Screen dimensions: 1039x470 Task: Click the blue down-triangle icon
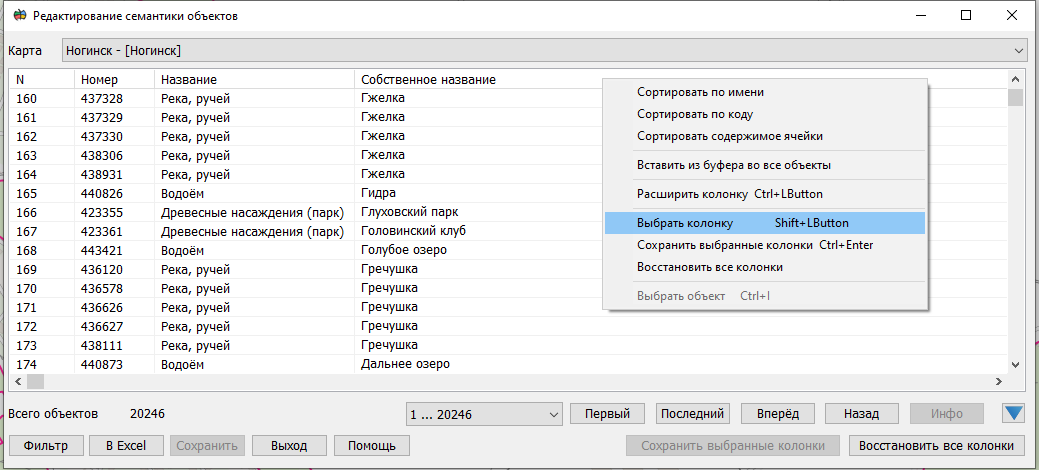[1012, 414]
